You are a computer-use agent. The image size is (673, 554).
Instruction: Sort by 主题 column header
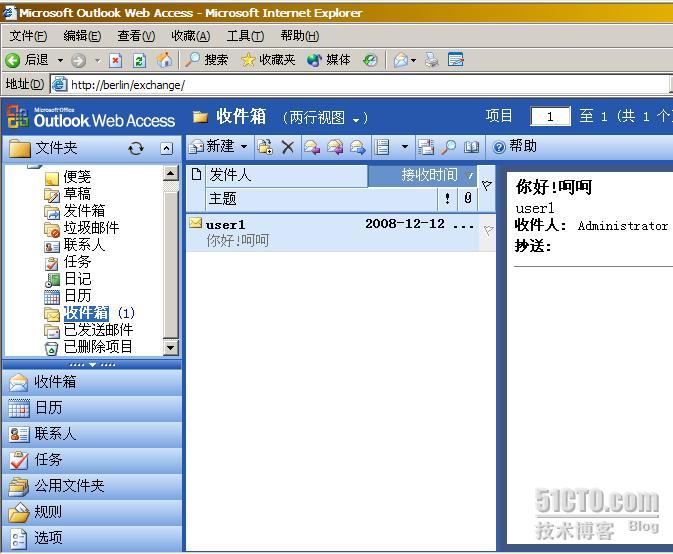(x=321, y=199)
